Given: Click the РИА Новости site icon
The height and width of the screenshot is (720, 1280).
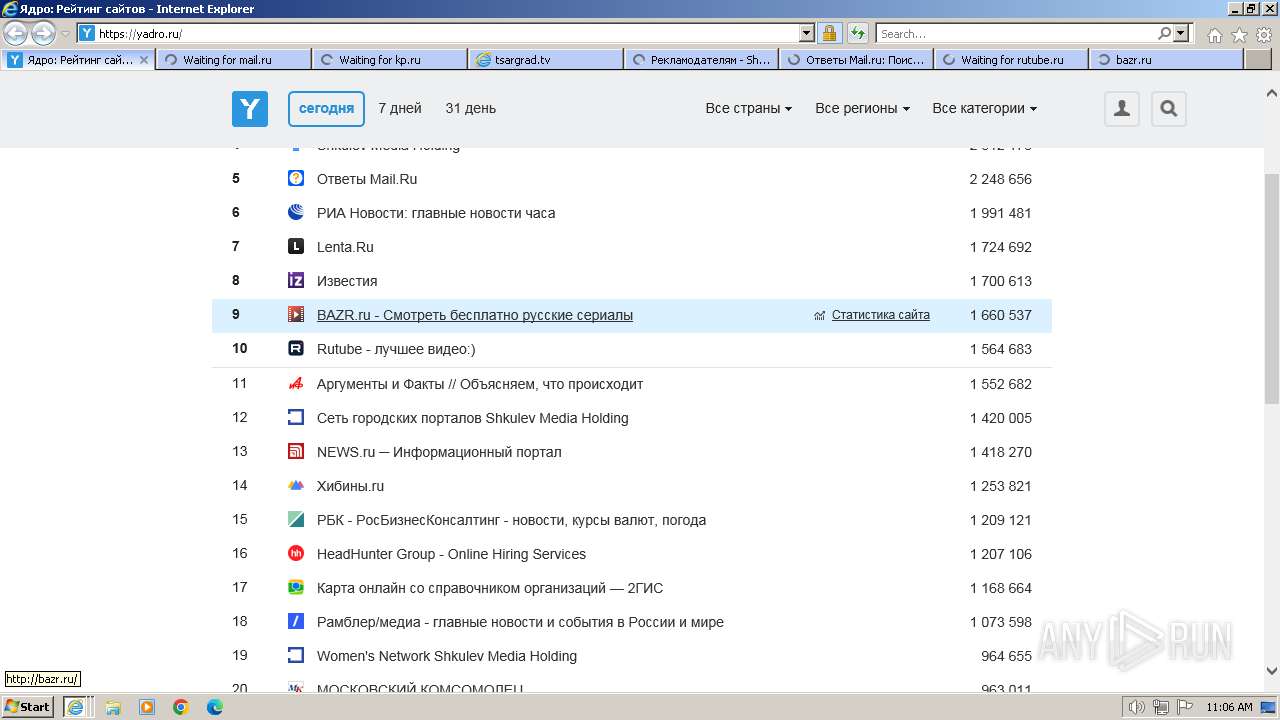Looking at the screenshot, I should (296, 213).
